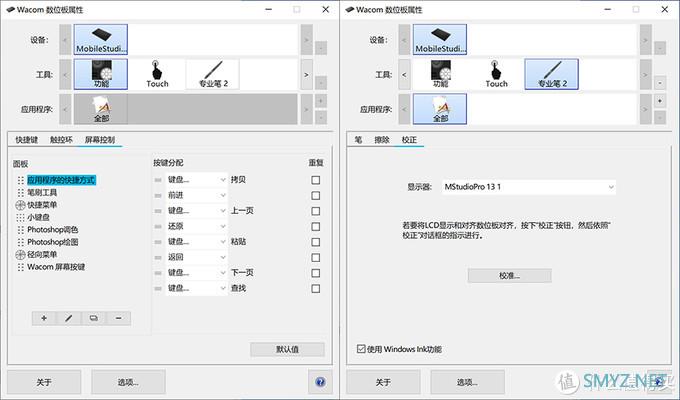Duplicate the selected panel
Screen dimensions: 680x400
coord(93,318)
